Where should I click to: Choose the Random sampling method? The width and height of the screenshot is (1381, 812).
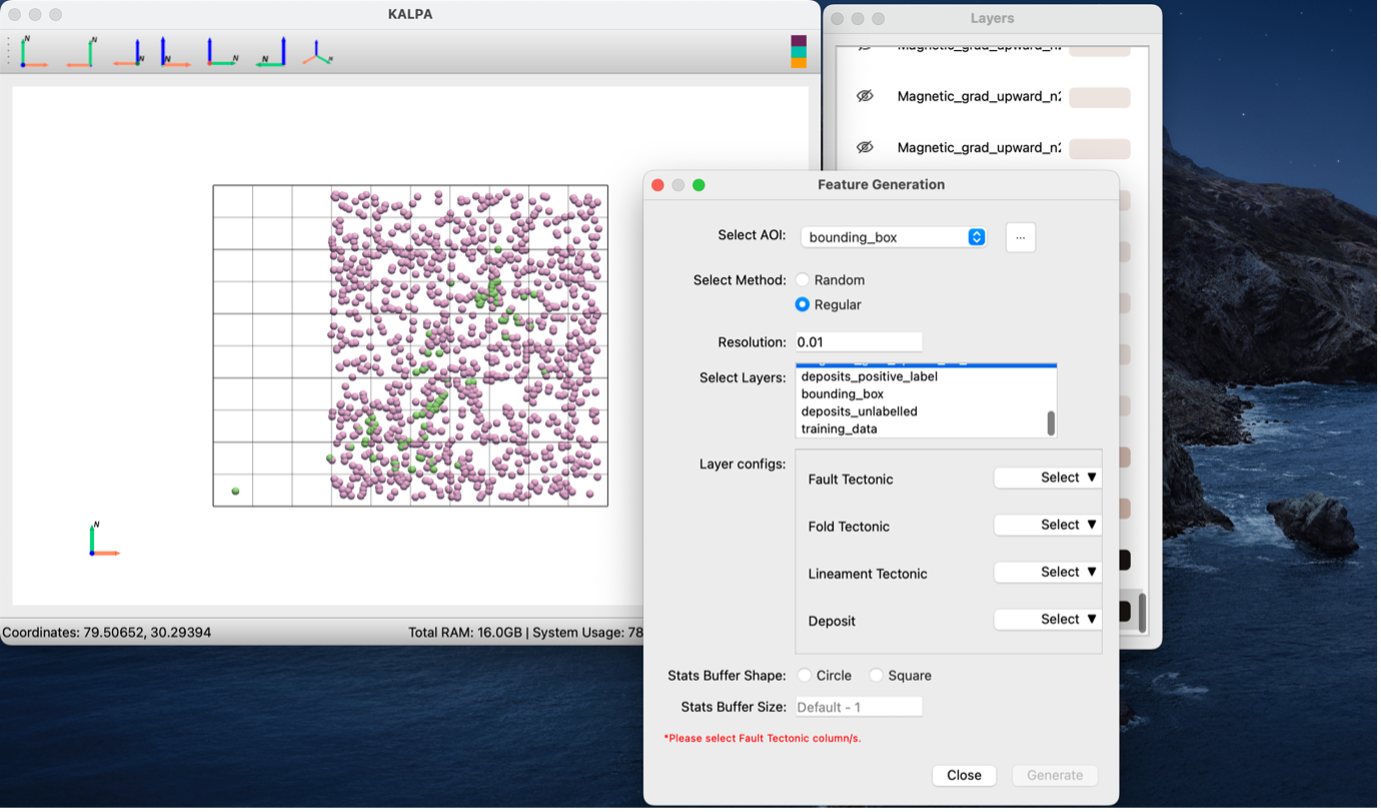[x=802, y=280]
